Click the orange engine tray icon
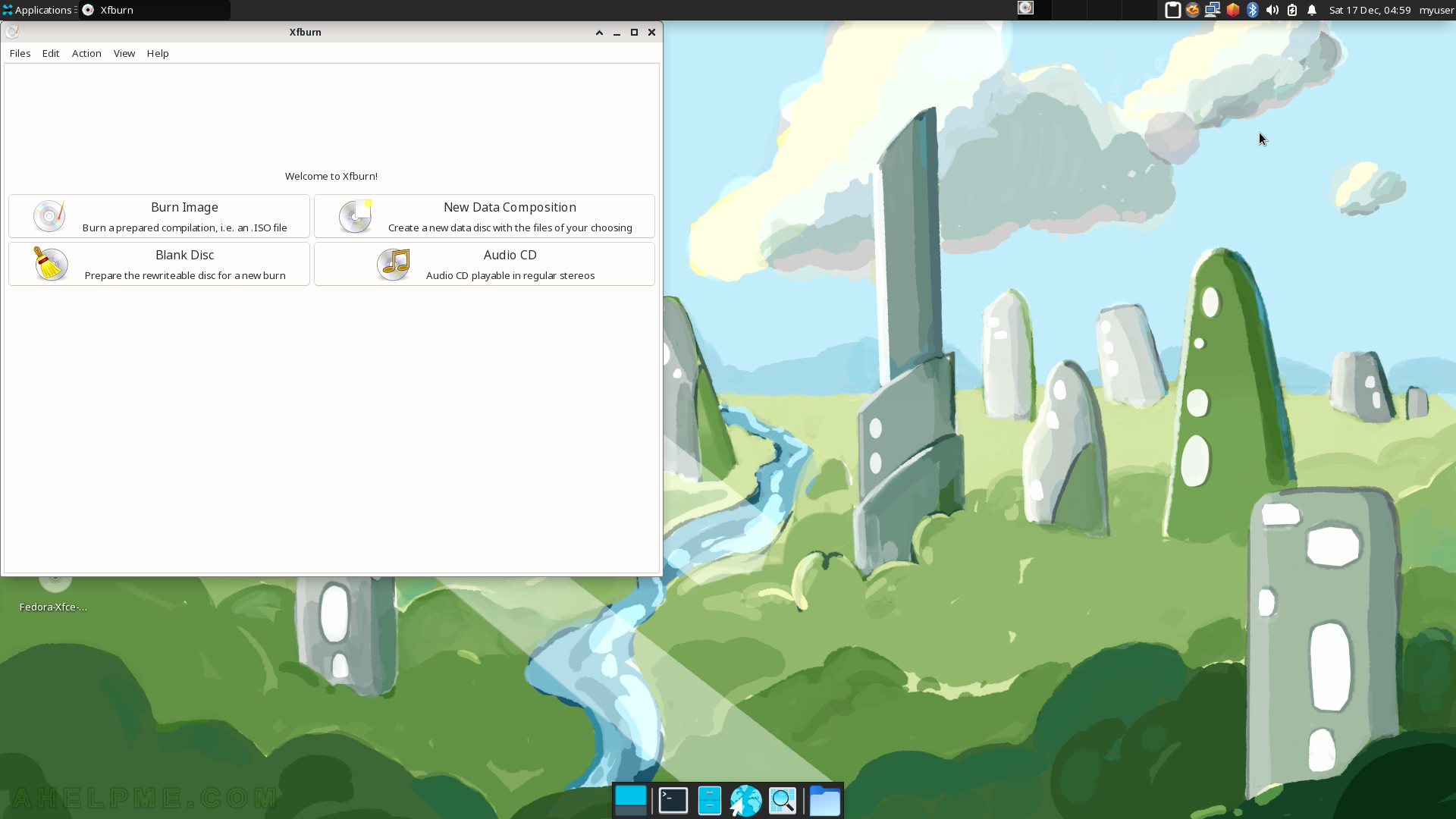 (x=1193, y=10)
